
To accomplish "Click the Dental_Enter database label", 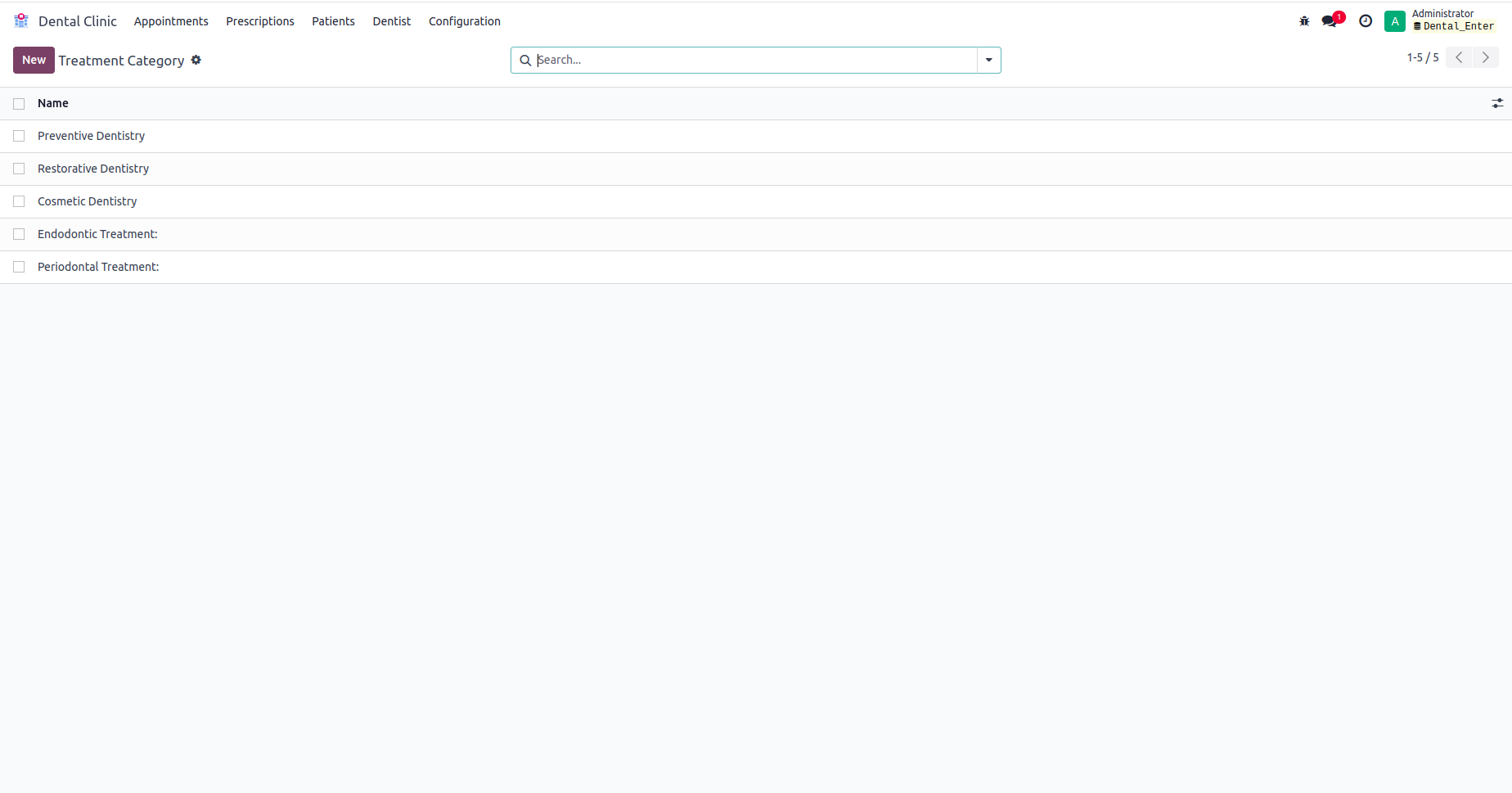I will click(1454, 26).
